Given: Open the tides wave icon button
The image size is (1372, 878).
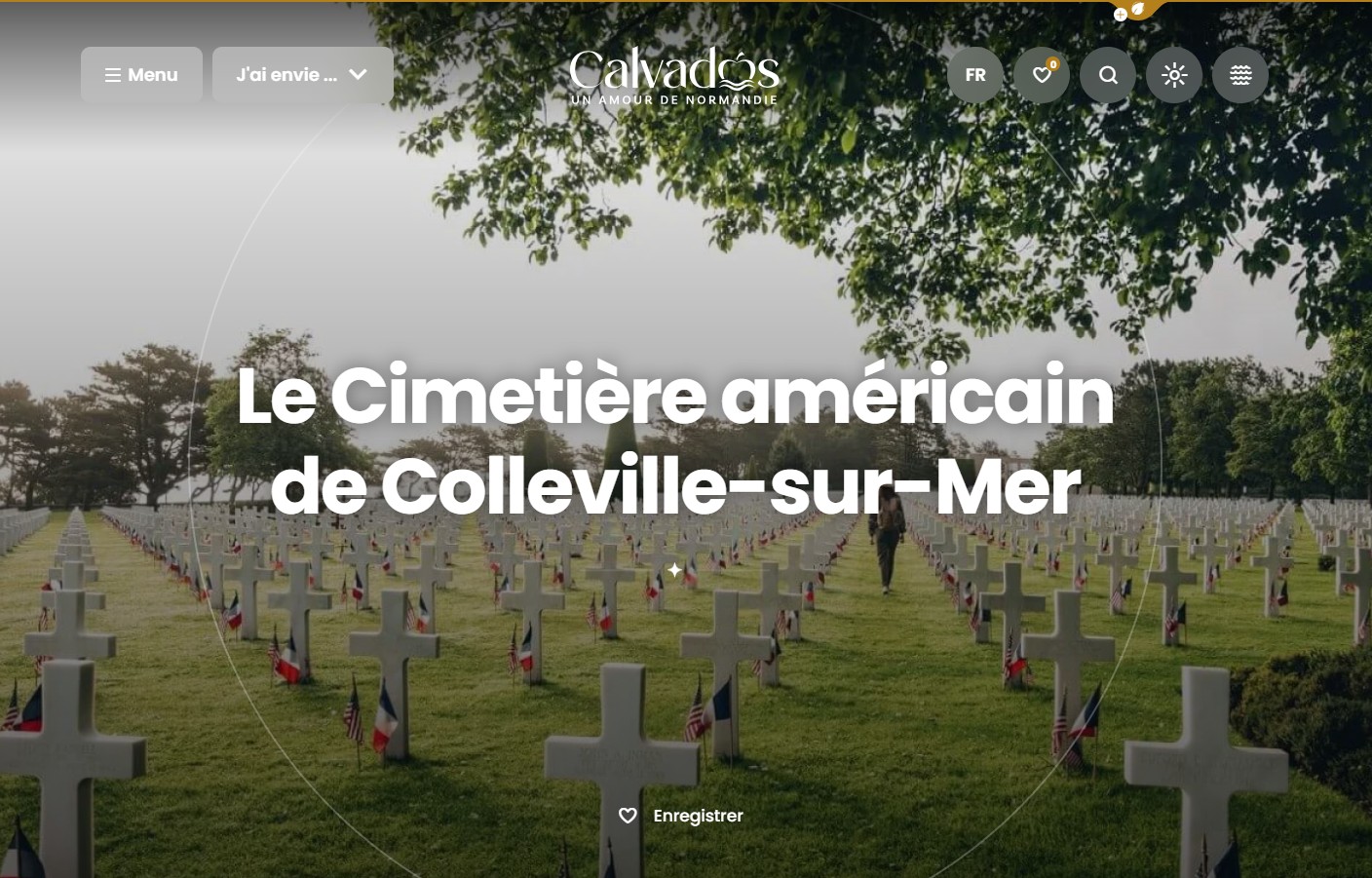Looking at the screenshot, I should 1240,75.
